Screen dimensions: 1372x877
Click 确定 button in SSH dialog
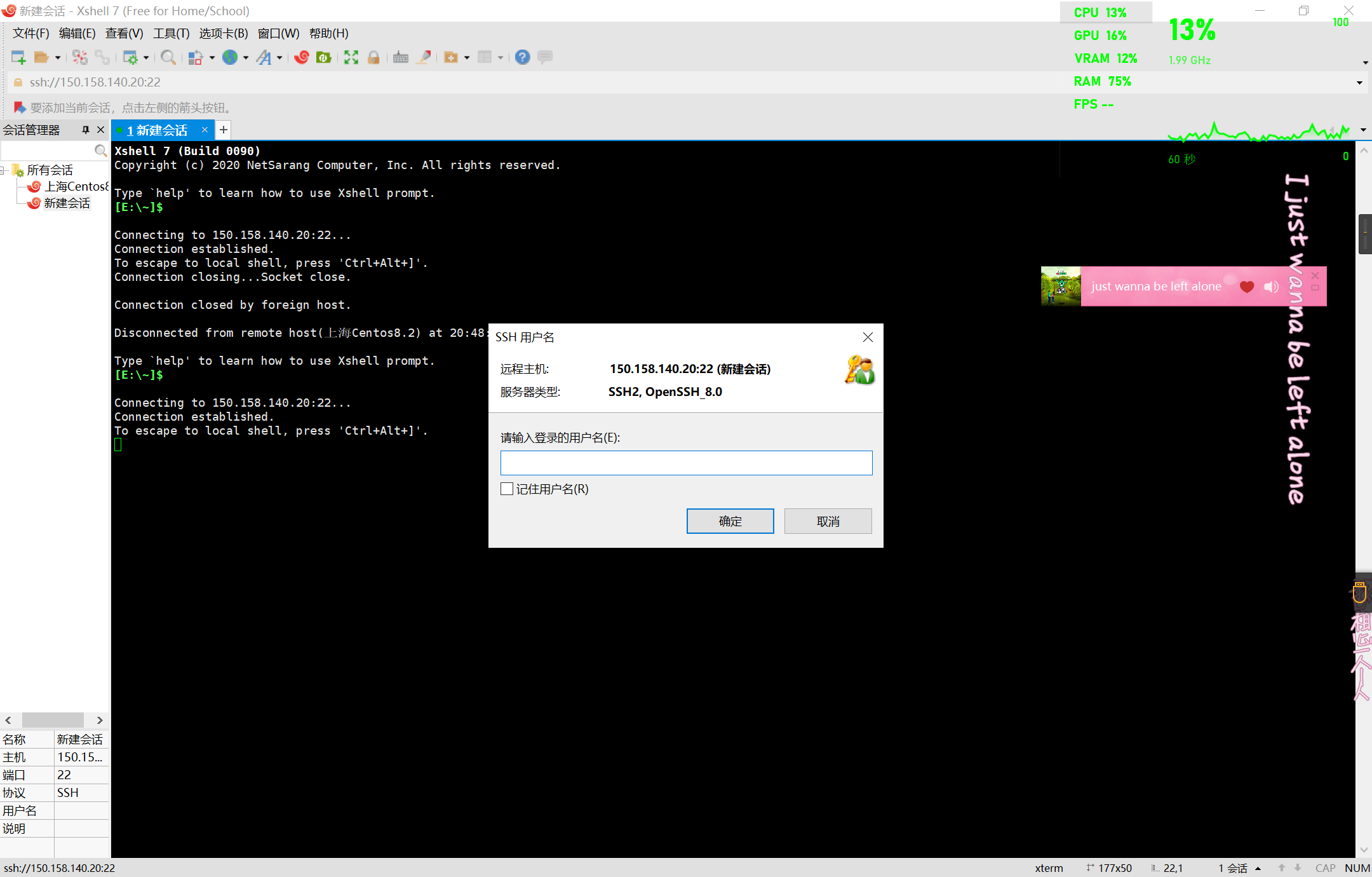click(x=731, y=521)
